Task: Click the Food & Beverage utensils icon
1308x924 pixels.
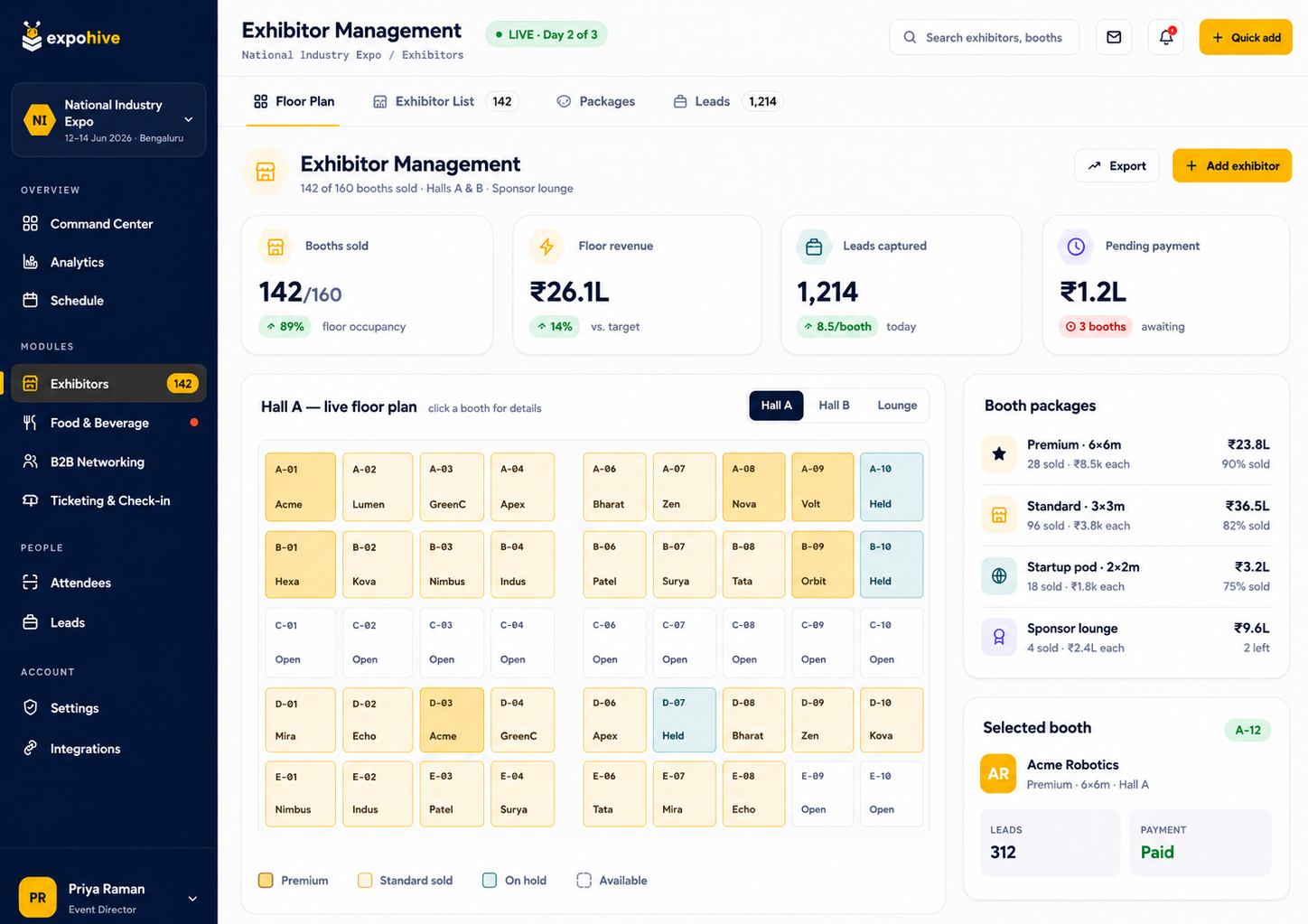Action: [30, 422]
